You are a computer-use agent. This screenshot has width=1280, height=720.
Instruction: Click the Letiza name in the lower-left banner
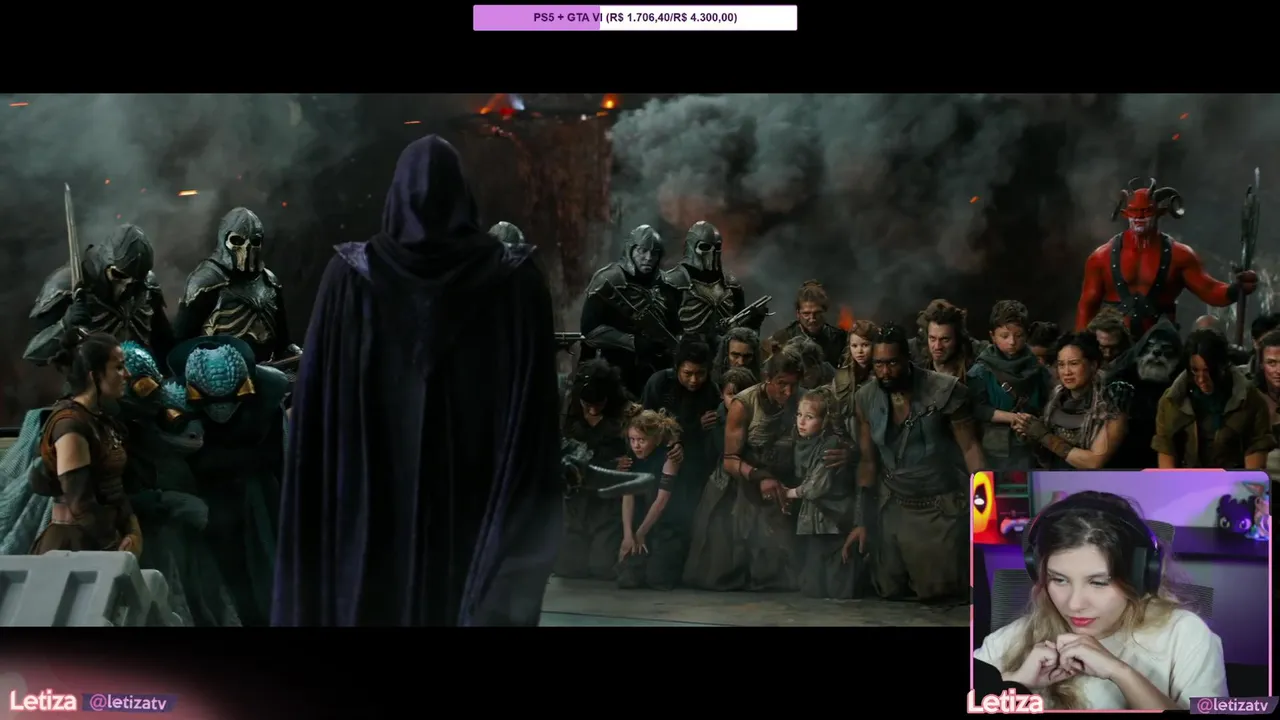point(43,701)
